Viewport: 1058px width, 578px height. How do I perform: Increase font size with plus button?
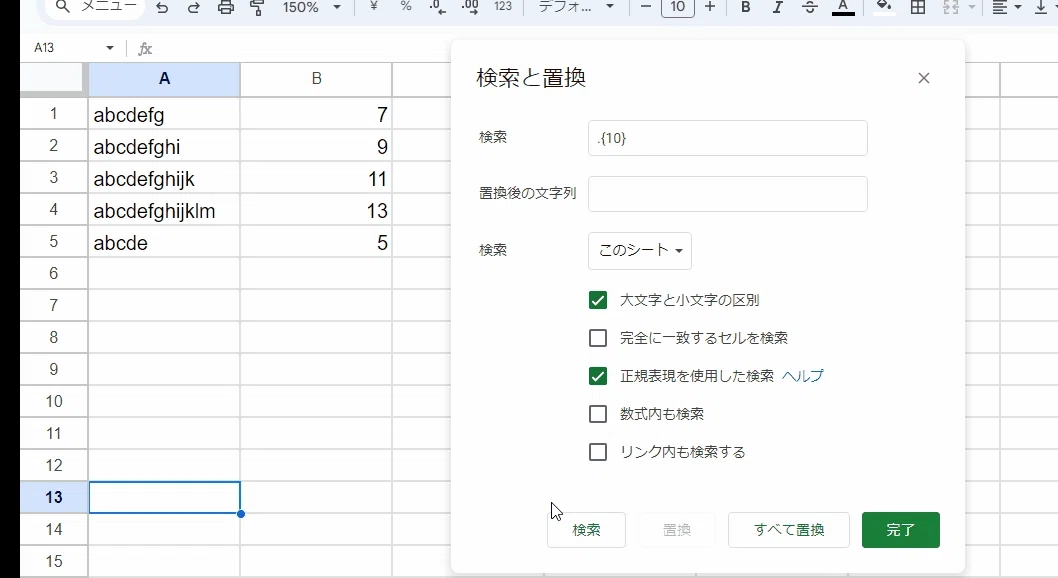pyautogui.click(x=710, y=7)
